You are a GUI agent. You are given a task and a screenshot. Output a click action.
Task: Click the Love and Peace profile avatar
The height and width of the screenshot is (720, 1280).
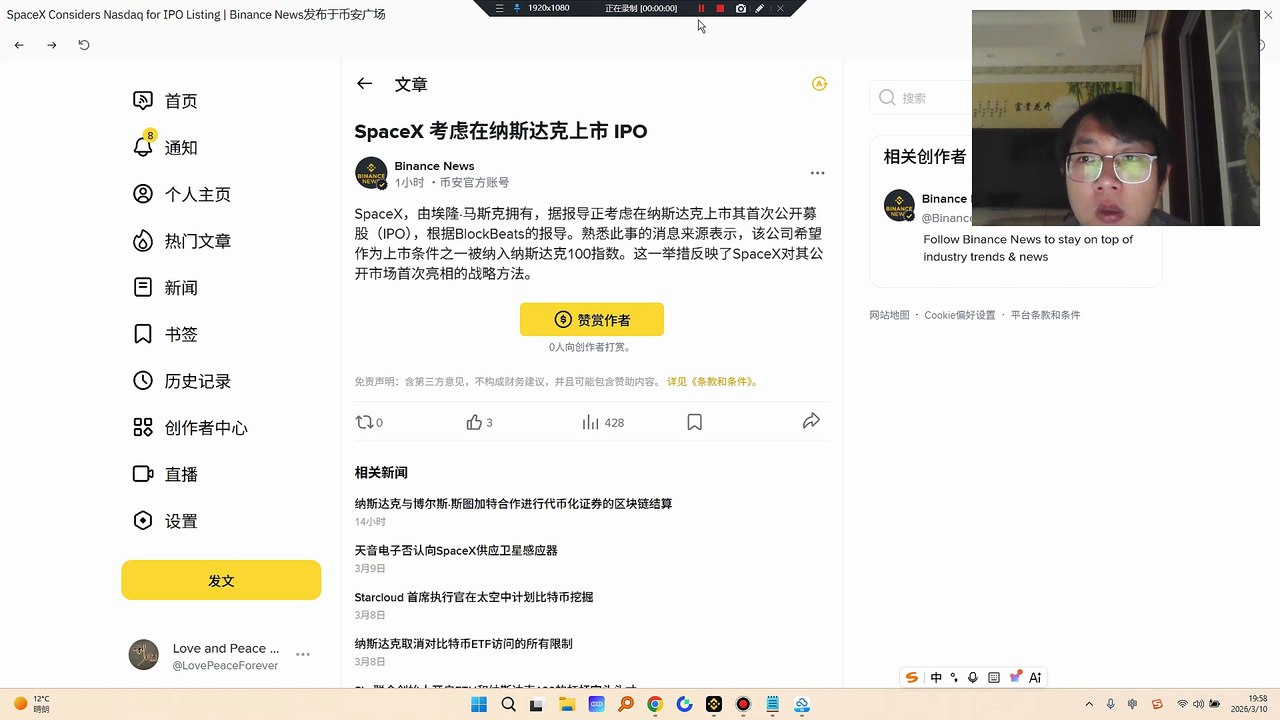pyautogui.click(x=144, y=655)
